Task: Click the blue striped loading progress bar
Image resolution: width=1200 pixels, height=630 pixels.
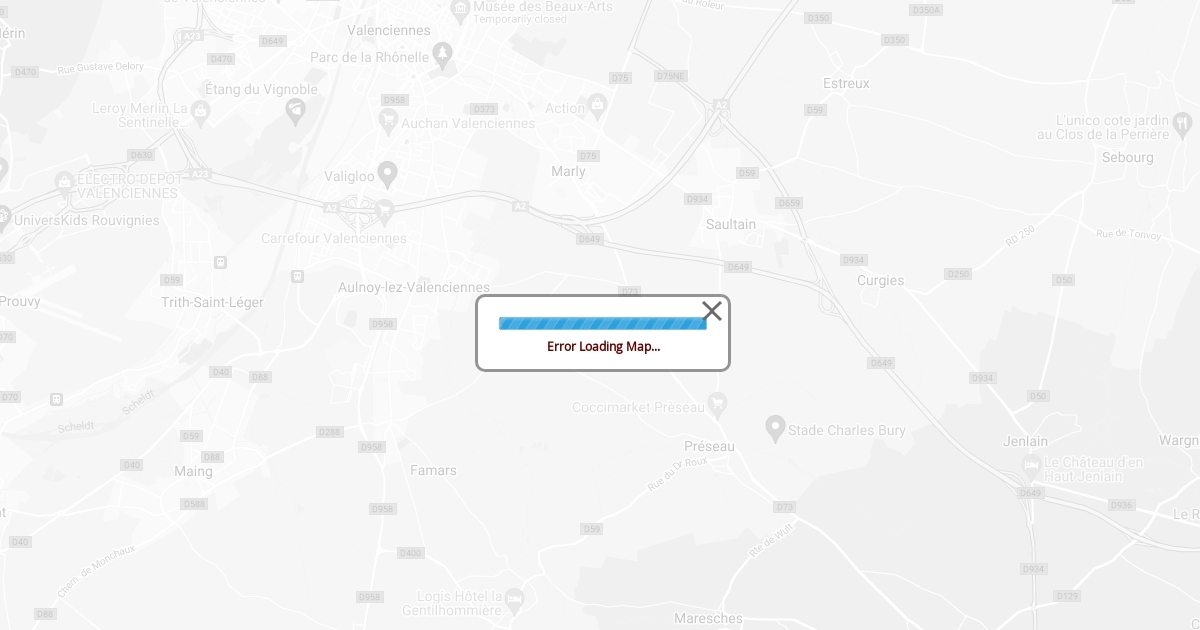Action: click(603, 323)
